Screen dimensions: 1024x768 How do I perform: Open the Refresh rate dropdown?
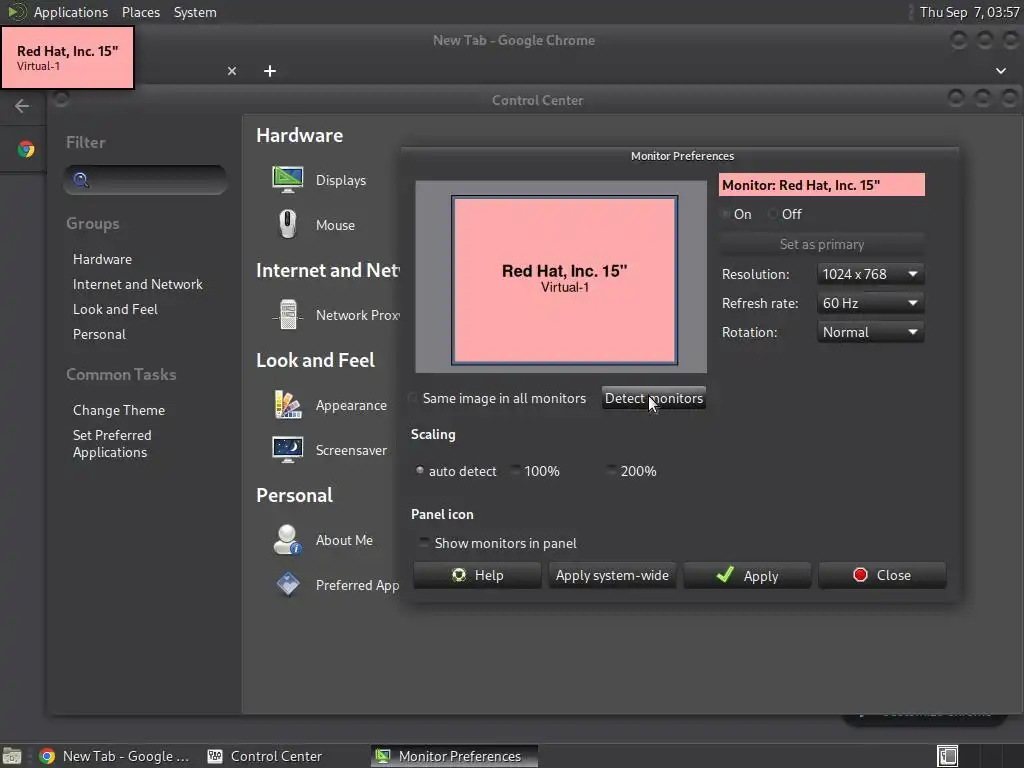871,303
